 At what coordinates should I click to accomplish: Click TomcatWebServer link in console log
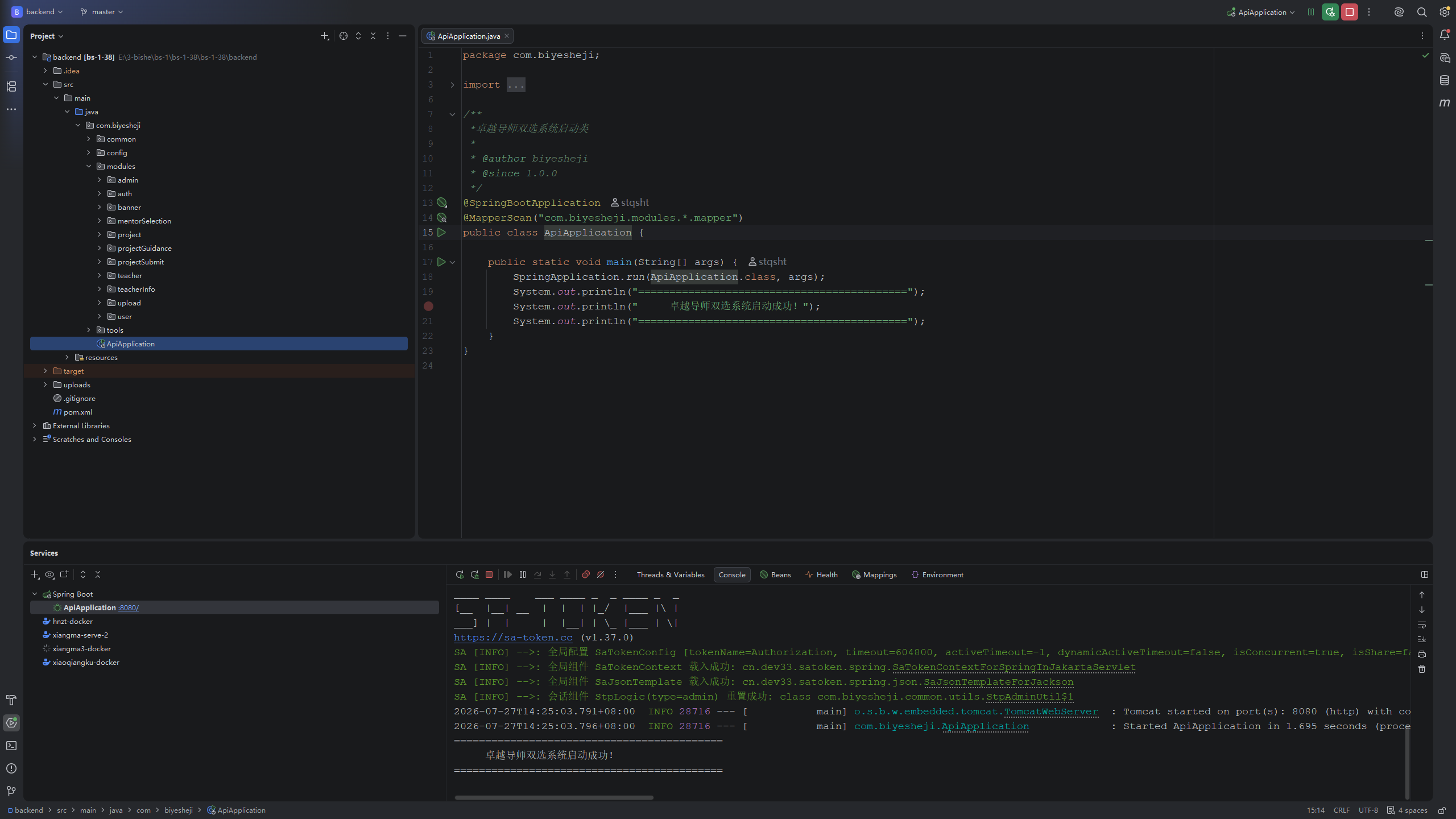(1051, 712)
